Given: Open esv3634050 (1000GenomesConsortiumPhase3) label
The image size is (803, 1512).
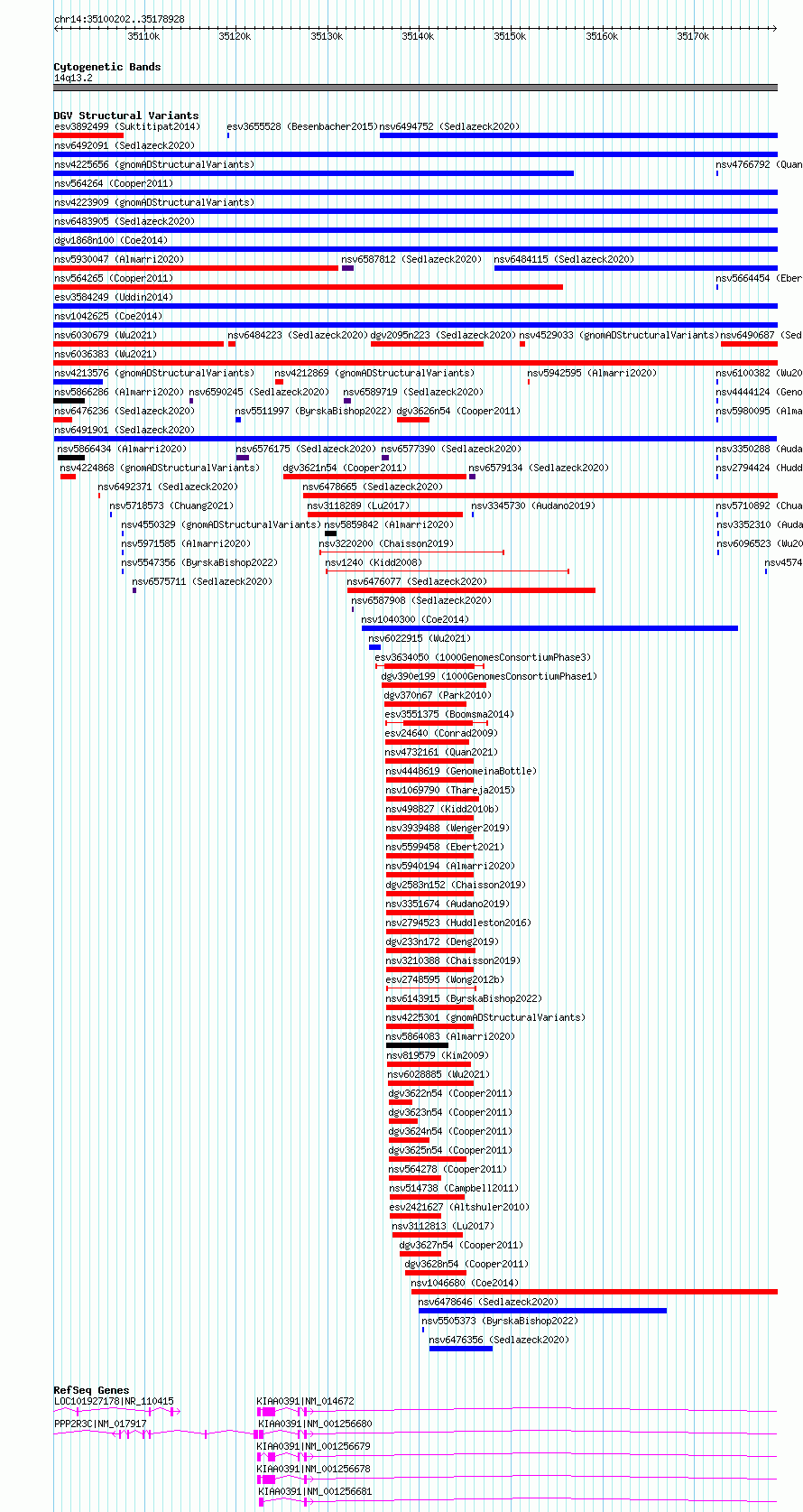Looking at the screenshot, I should [x=483, y=657].
